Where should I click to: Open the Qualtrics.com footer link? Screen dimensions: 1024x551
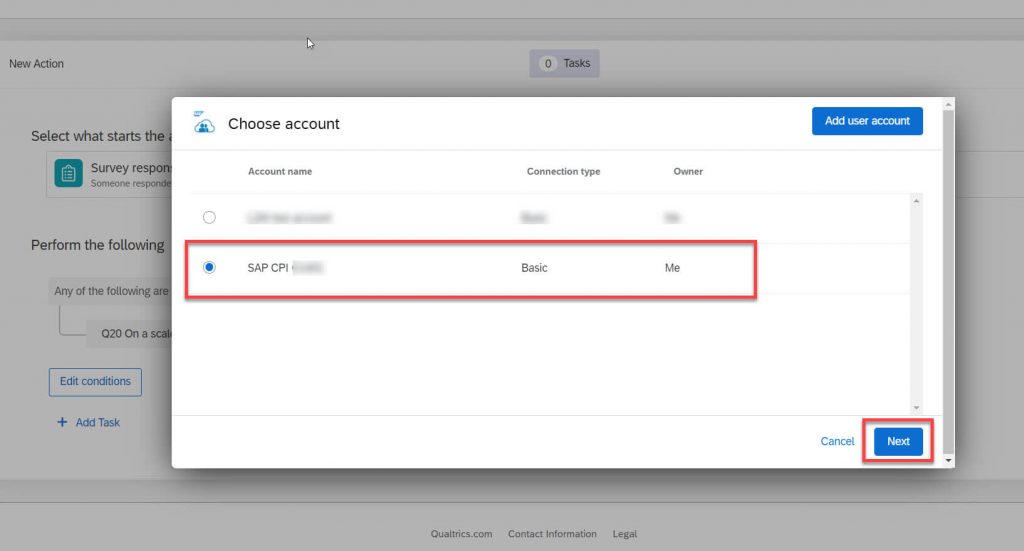[461, 533]
